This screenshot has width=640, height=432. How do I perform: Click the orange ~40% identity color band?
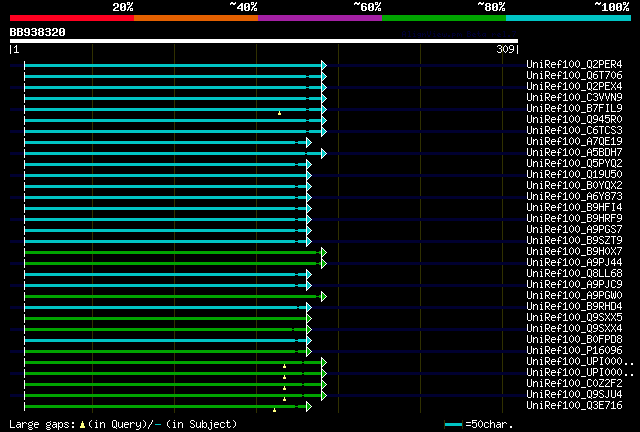coord(196,18)
